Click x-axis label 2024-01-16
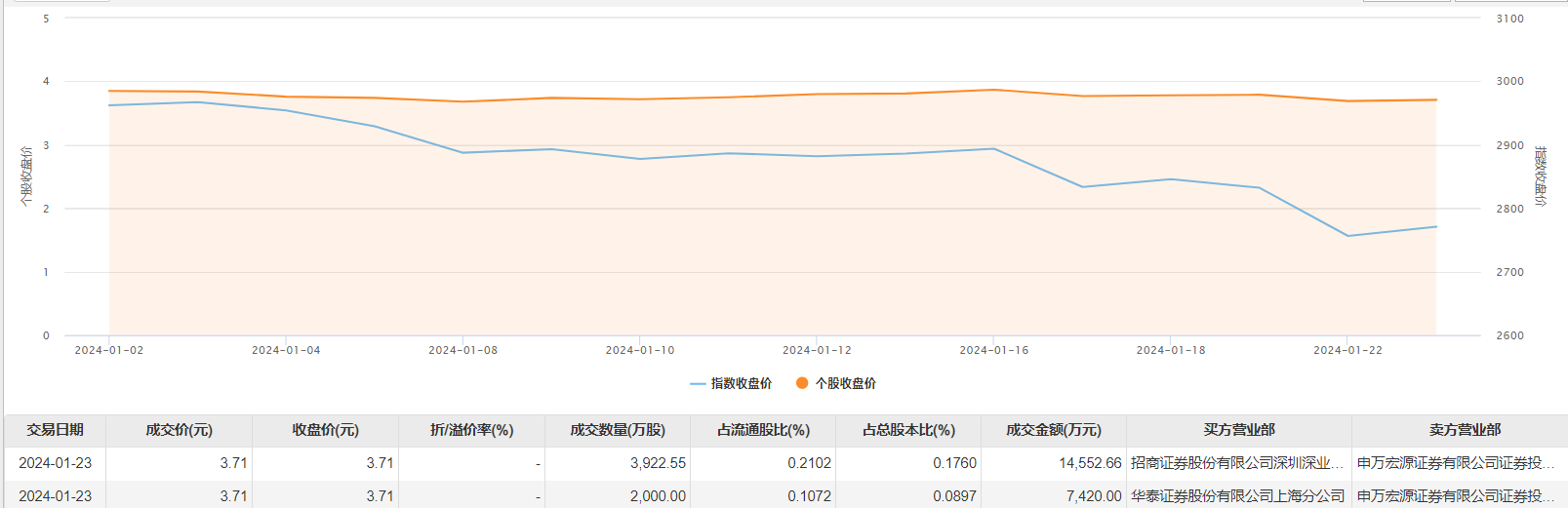Screen dimensions: 1568x508 (x=994, y=350)
